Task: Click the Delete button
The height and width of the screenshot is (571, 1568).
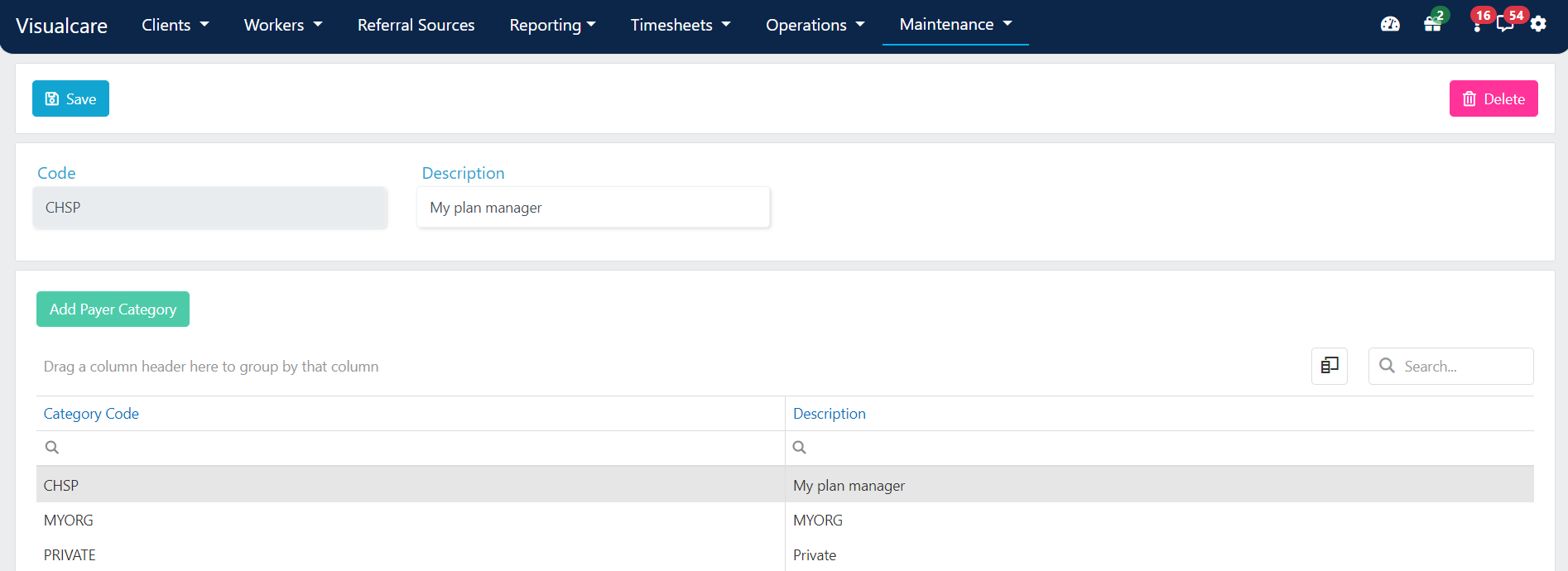Action: point(1493,98)
